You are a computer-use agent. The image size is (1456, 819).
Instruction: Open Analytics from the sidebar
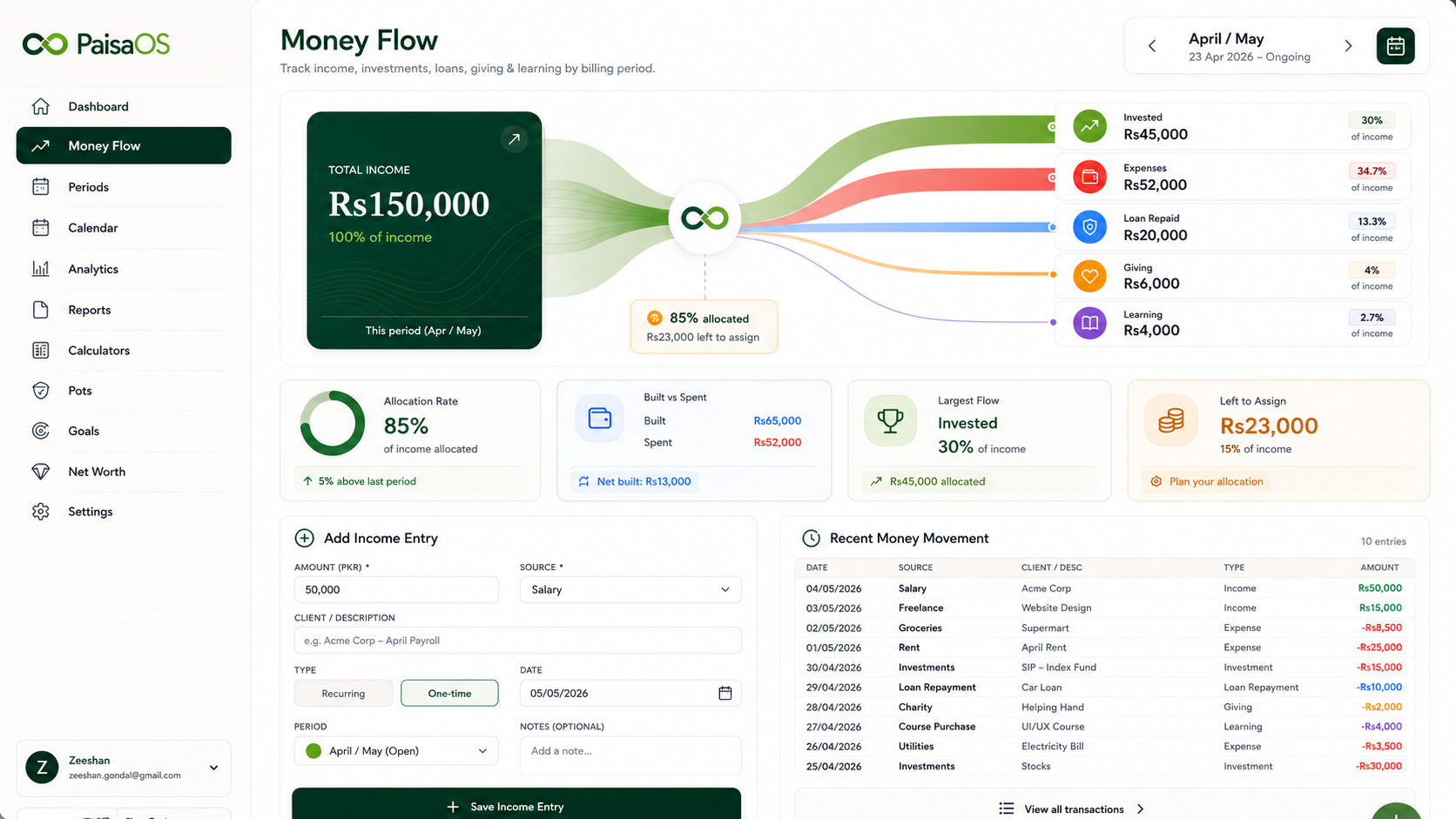[124, 269]
